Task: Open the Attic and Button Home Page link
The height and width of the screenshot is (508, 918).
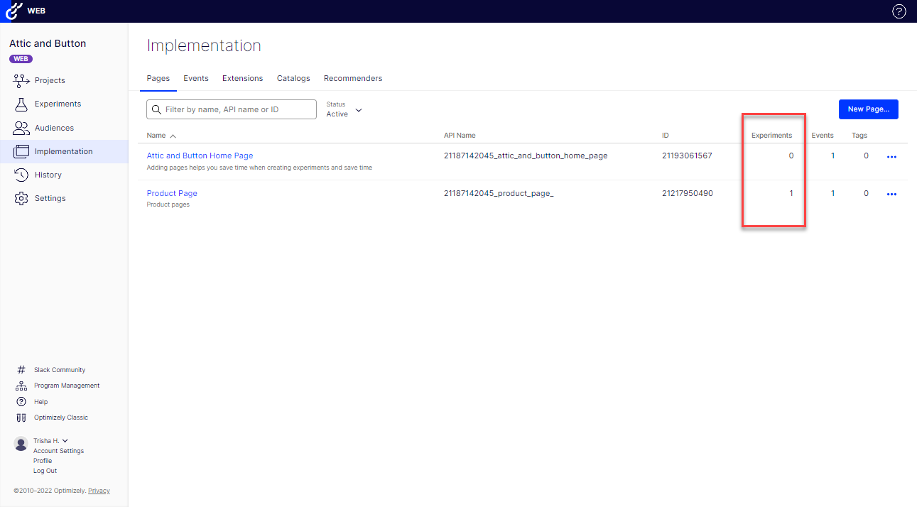Action: pos(200,156)
